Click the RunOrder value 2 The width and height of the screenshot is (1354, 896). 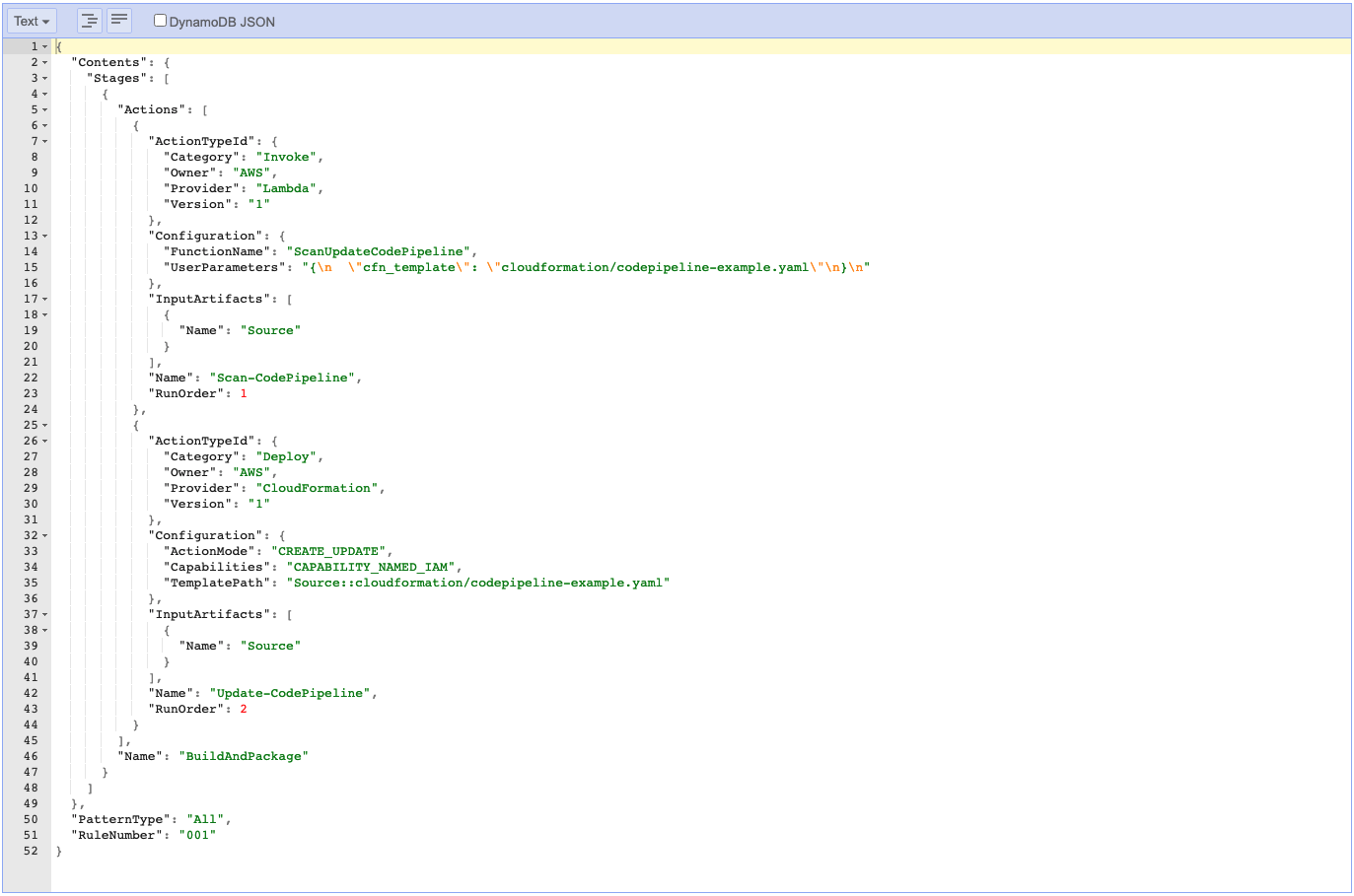click(244, 710)
